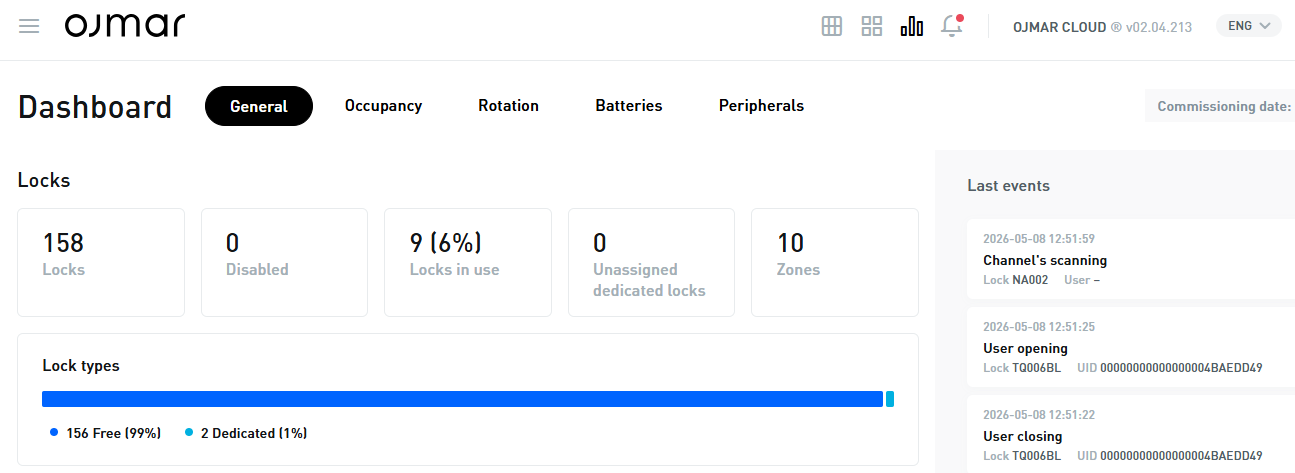Click the cyan dot for 2 Dedicated
Viewport: 1295px width, 473px height.
click(x=188, y=433)
